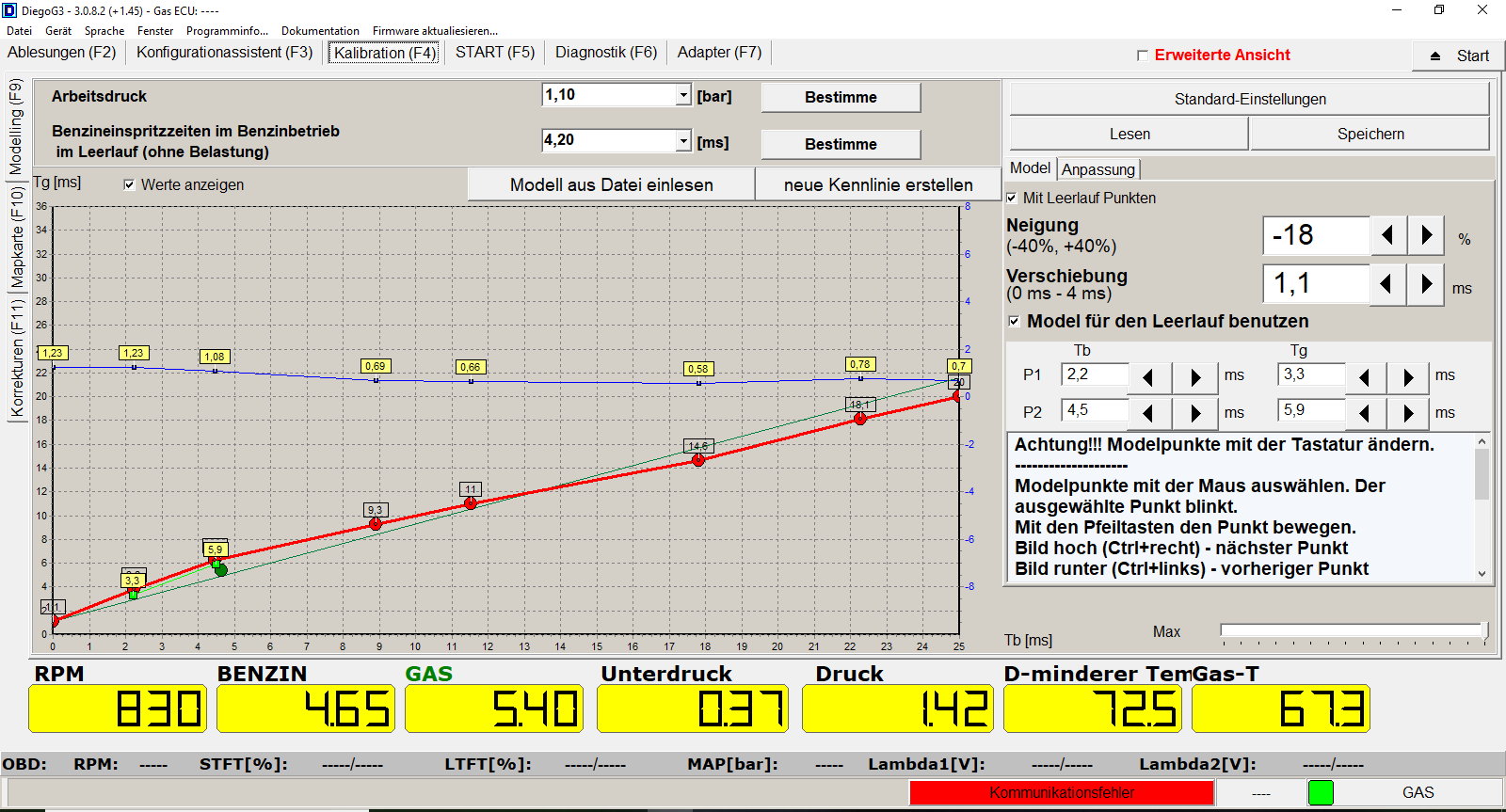The height and width of the screenshot is (812, 1506).
Task: Open Dokumentation menu
Action: 320,31
